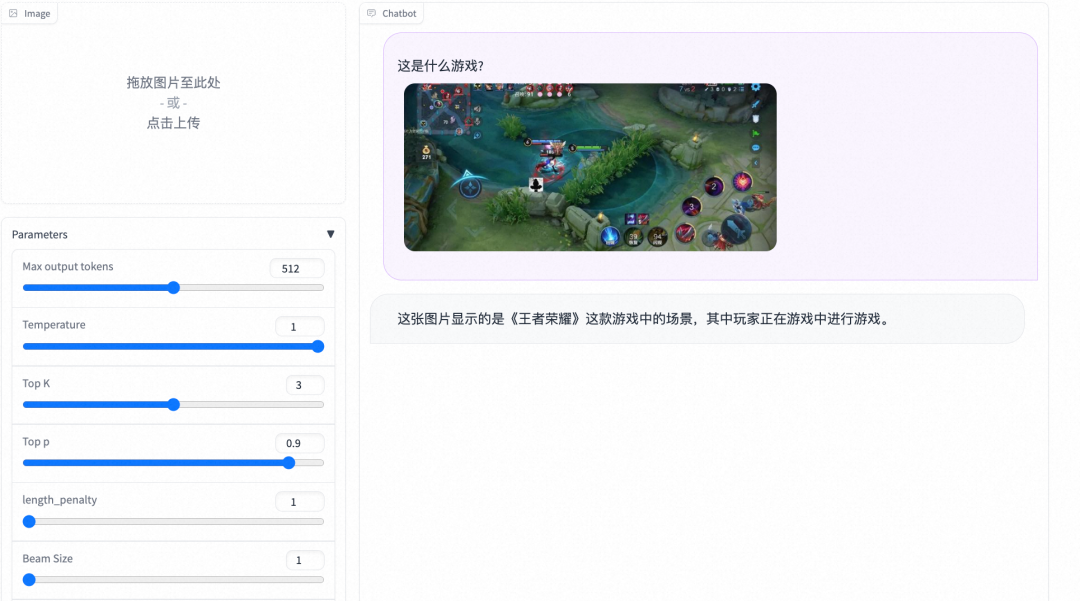Adjust the Max output tokens slider
Viewport: 1080px width, 601px height.
point(174,288)
